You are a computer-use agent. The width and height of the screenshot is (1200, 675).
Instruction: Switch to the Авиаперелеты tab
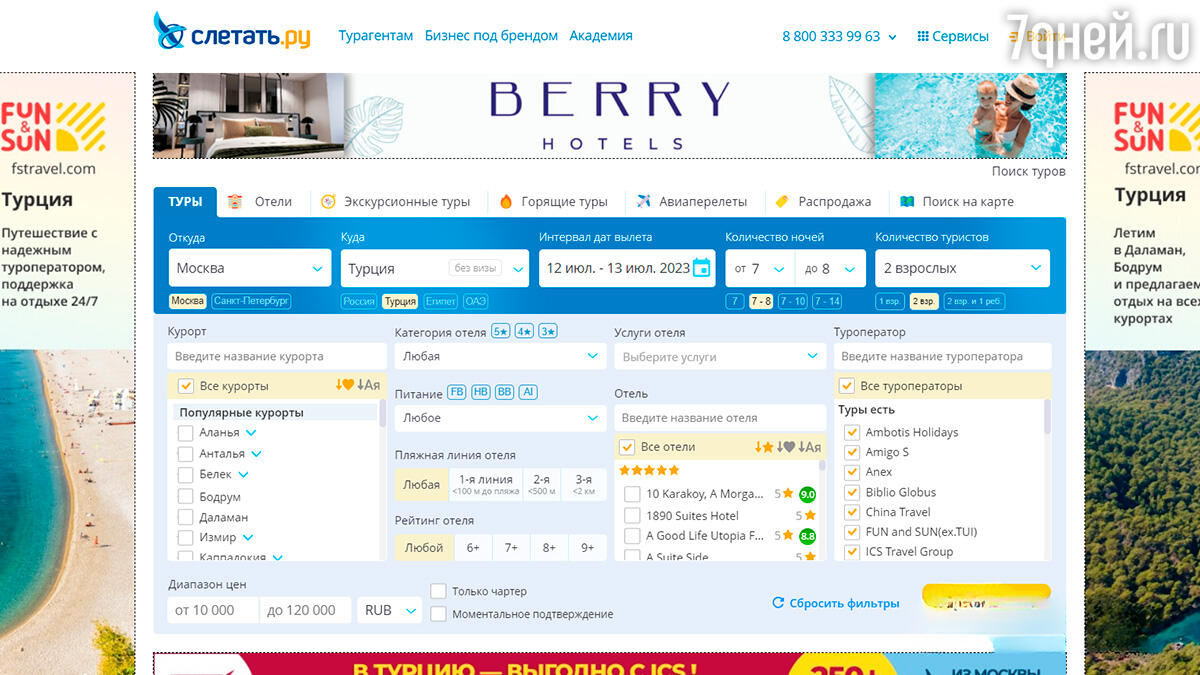point(692,201)
